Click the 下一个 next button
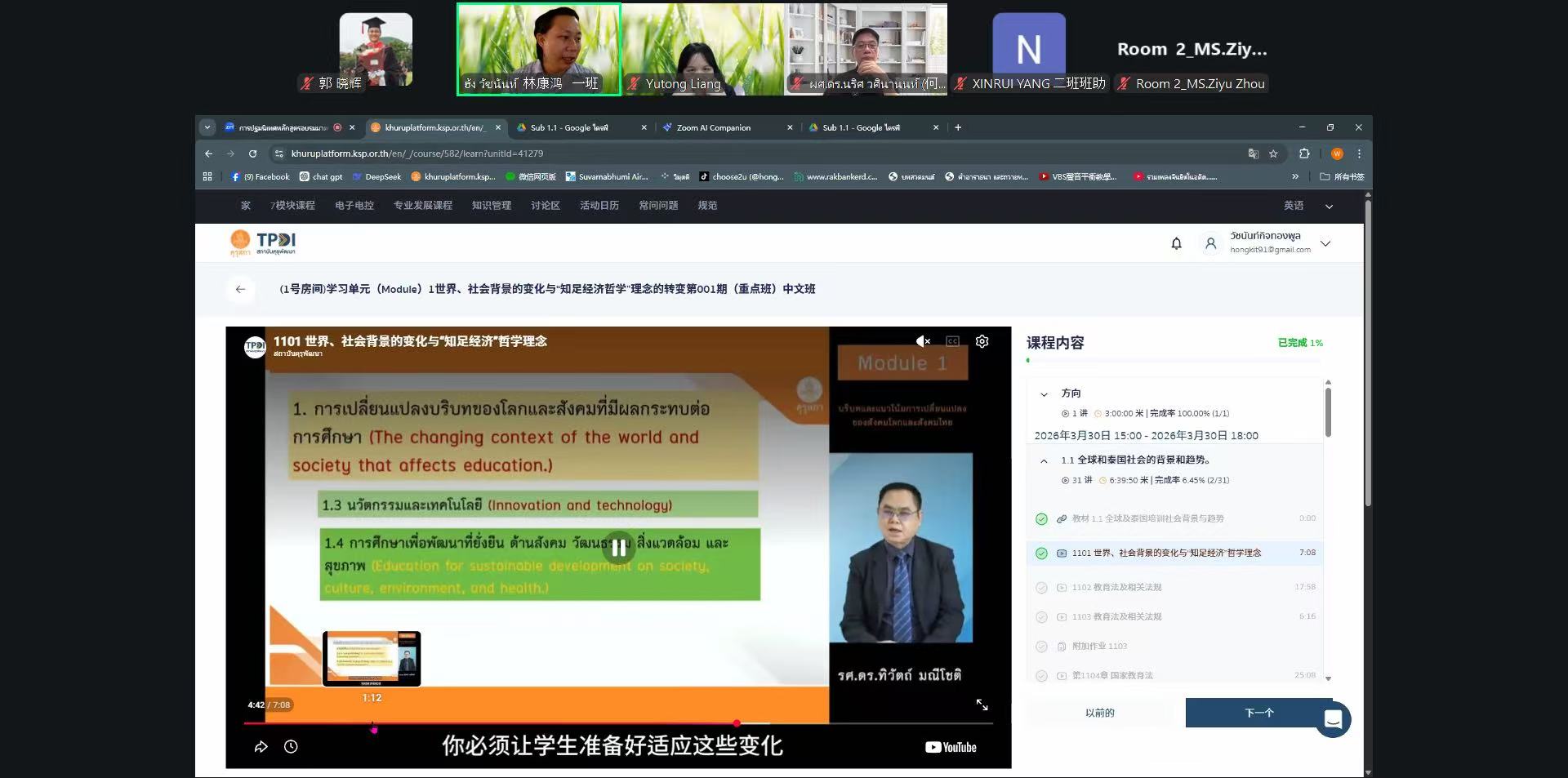This screenshot has width=1568, height=778. pos(1258,713)
